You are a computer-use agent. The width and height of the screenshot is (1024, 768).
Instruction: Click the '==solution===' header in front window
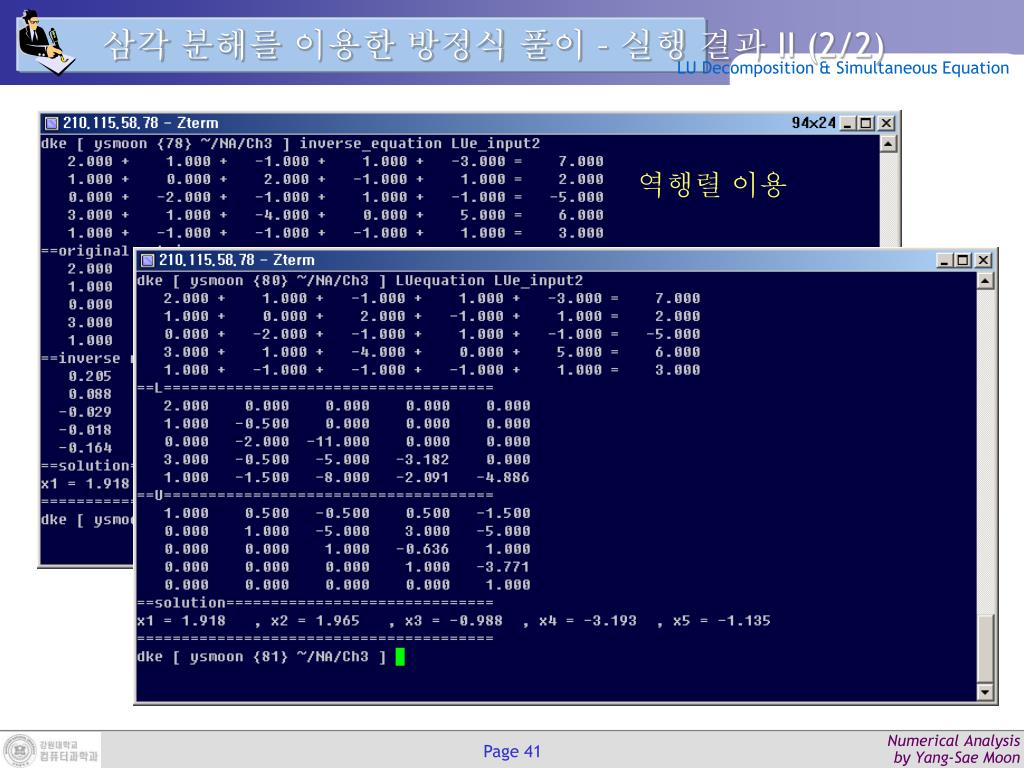(x=315, y=602)
